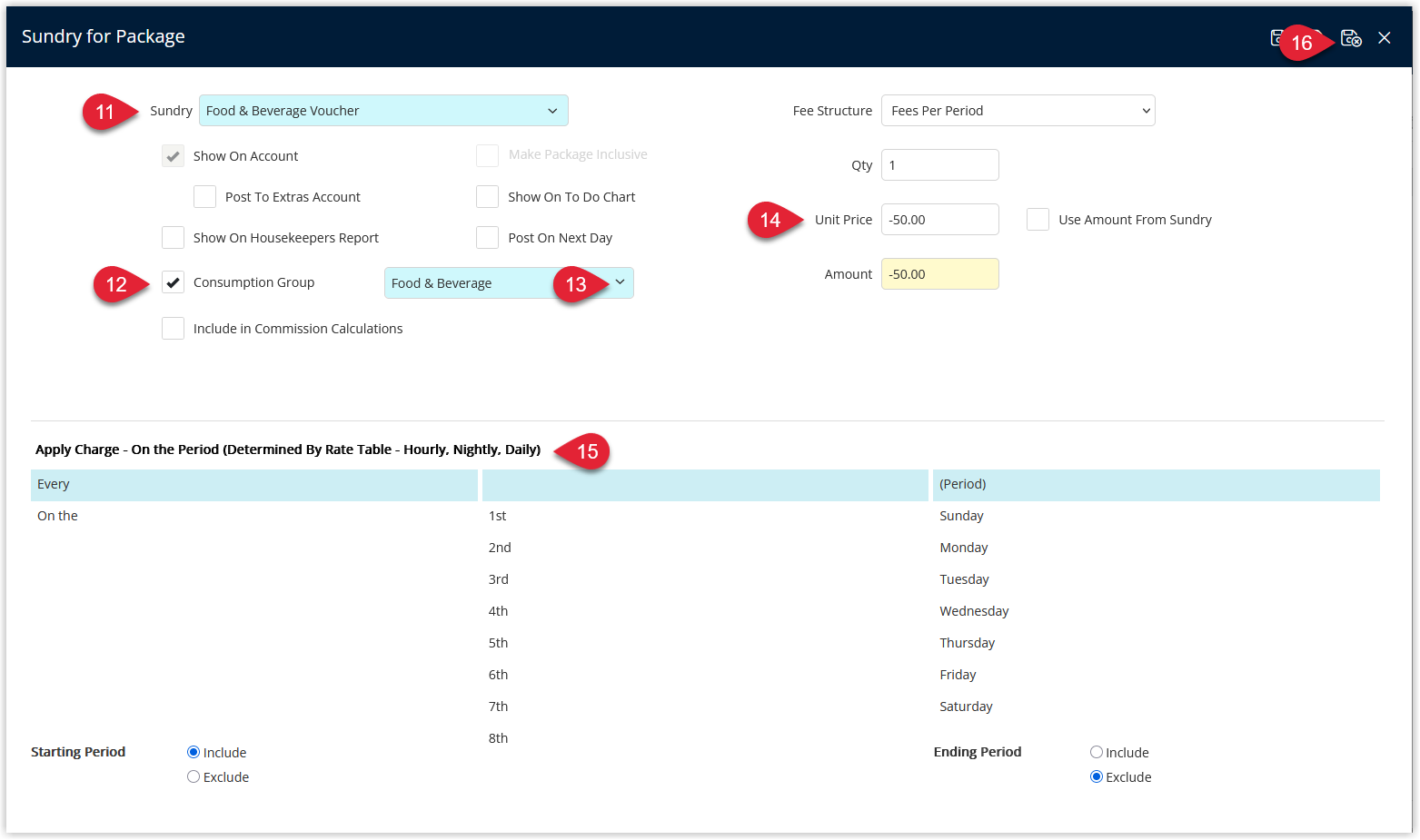Choose 8th in the ordinal list
The image size is (1420, 840).
click(705, 738)
